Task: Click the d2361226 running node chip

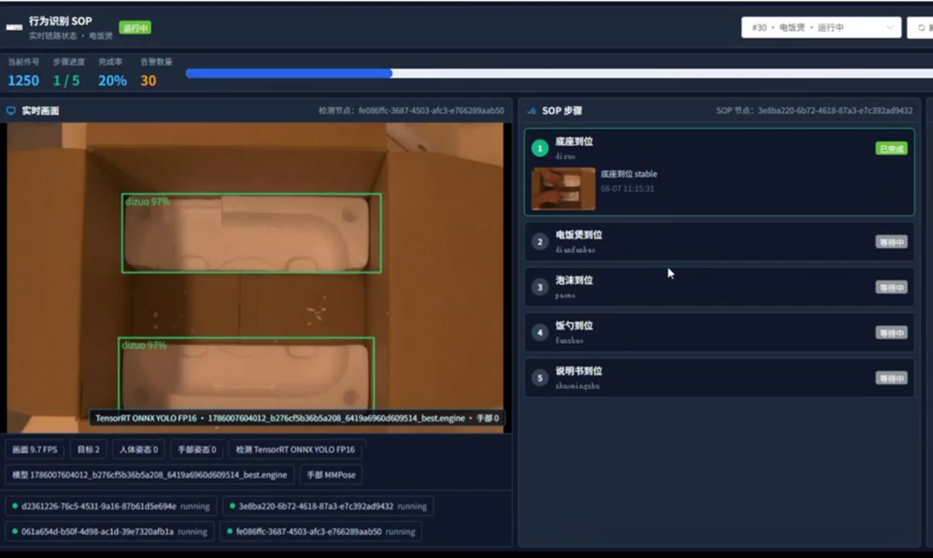Action: 111,506
